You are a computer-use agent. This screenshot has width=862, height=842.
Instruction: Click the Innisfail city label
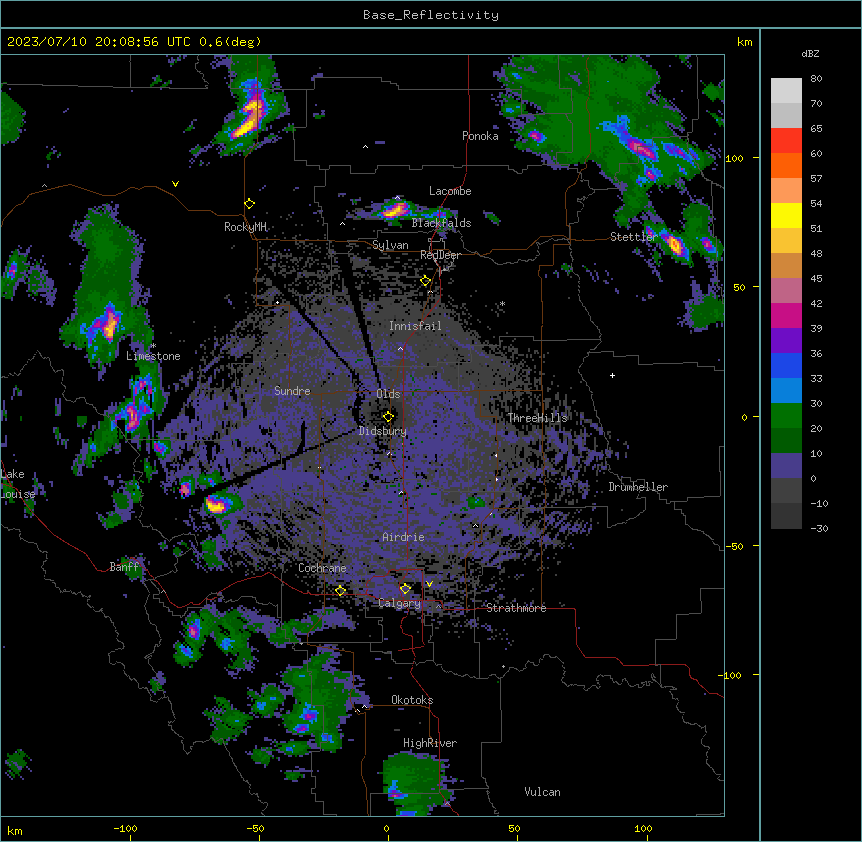(x=415, y=326)
